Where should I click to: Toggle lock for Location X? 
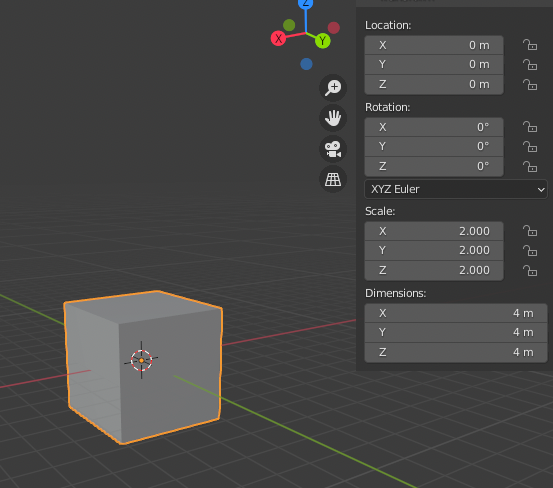[x=530, y=45]
